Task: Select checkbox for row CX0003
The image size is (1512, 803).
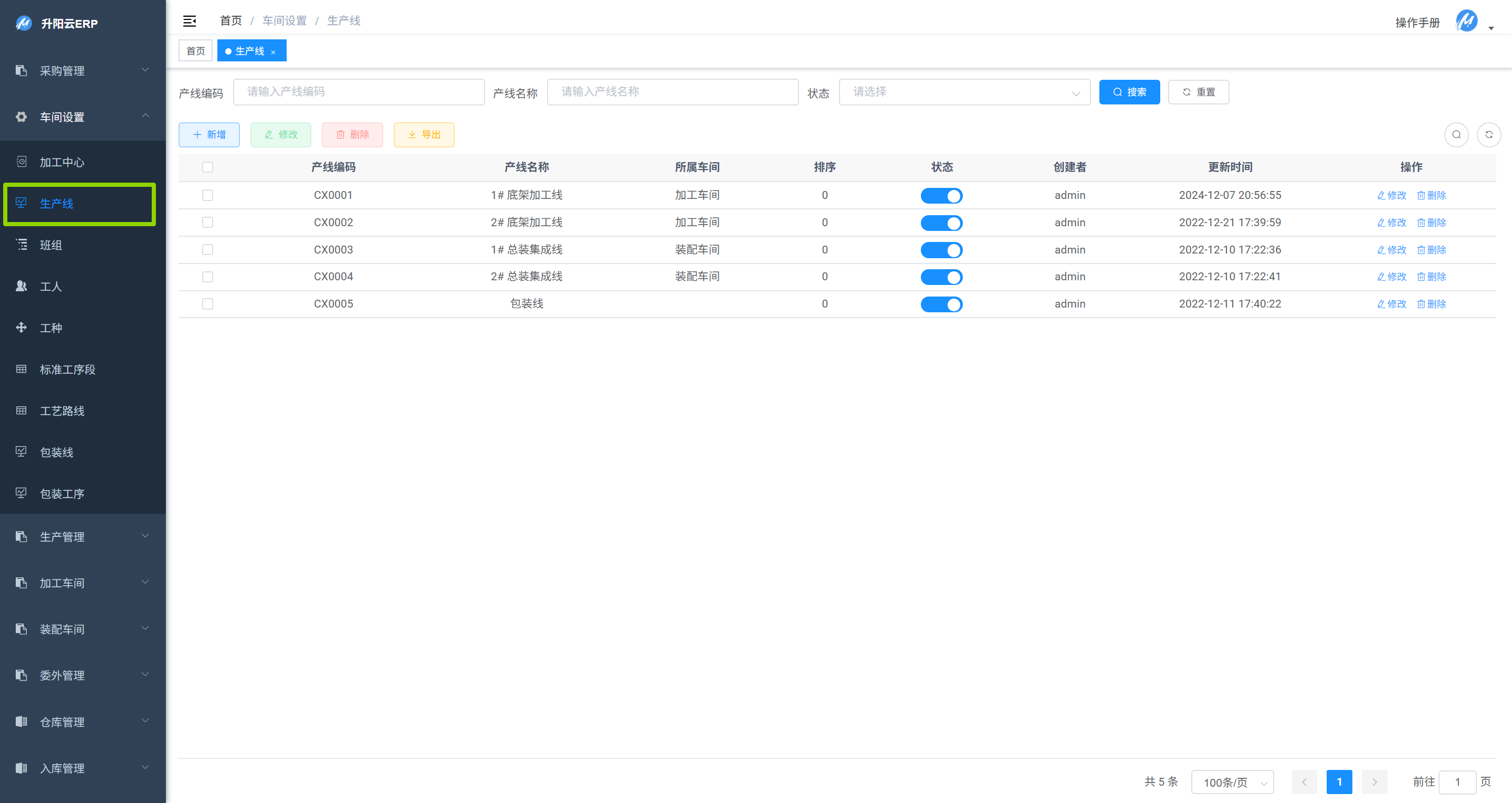Action: [207, 249]
